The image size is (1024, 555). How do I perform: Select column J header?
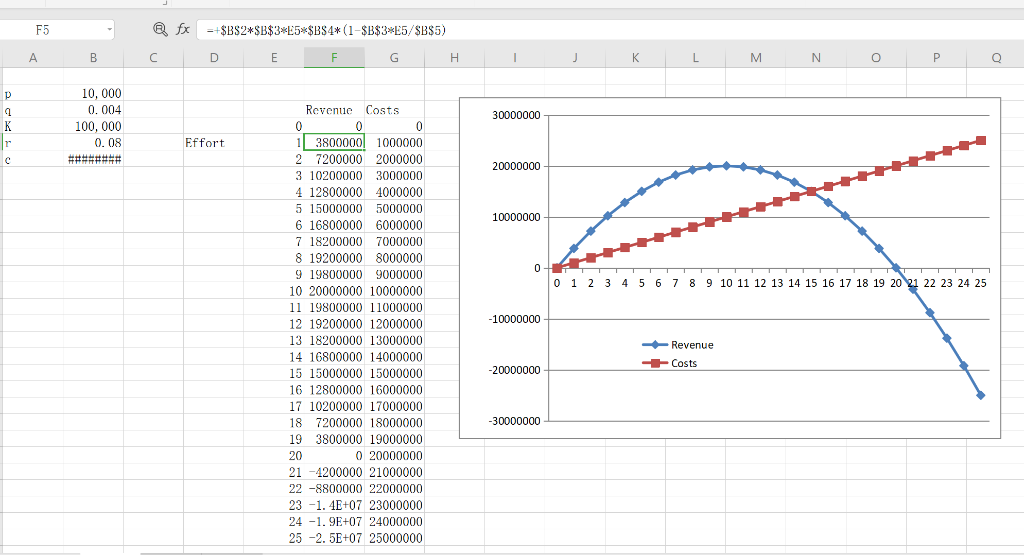575,57
